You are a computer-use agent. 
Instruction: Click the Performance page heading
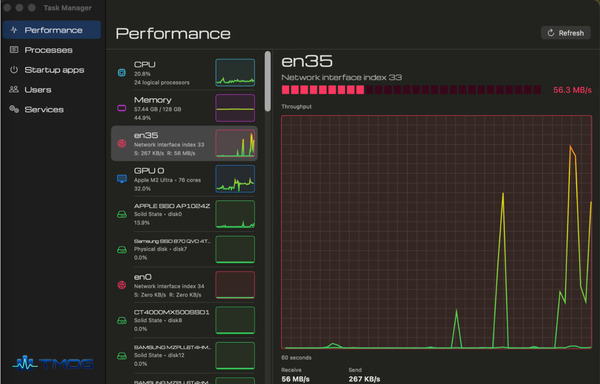(173, 34)
